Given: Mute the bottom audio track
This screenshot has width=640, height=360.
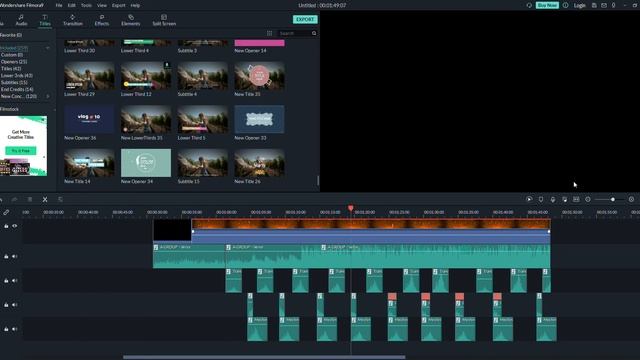Looking at the screenshot, I should point(14,329).
